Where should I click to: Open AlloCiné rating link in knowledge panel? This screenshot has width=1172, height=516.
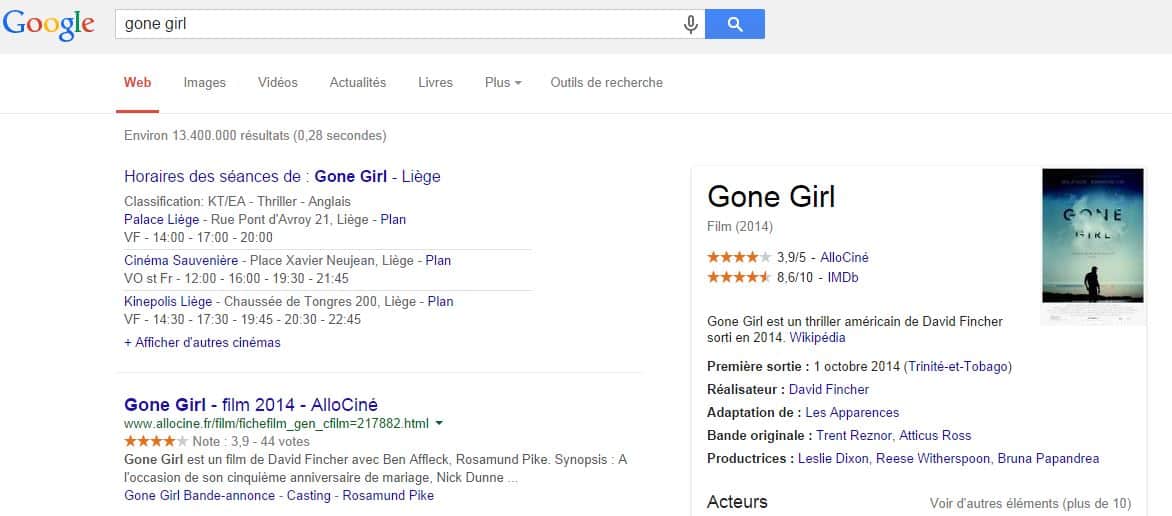[x=845, y=257]
